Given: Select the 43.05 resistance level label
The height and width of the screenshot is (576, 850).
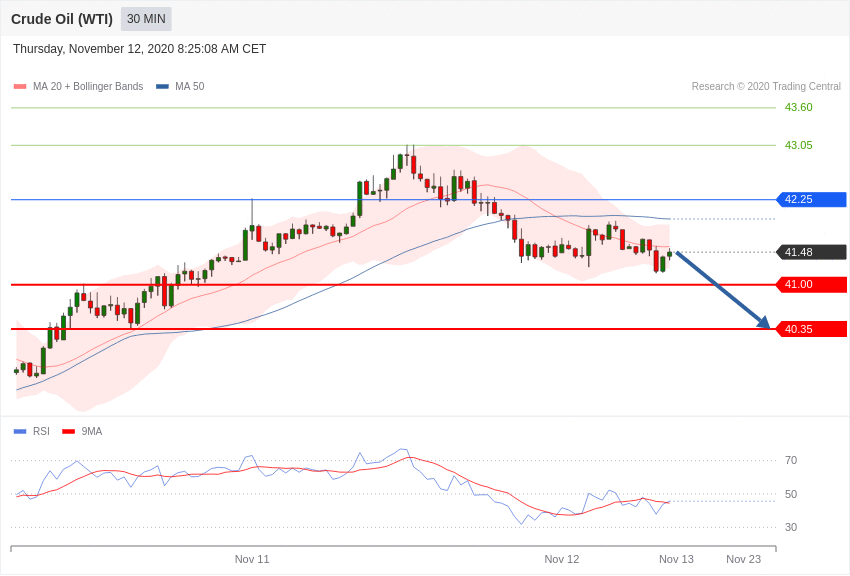Looking at the screenshot, I should click(799, 145).
